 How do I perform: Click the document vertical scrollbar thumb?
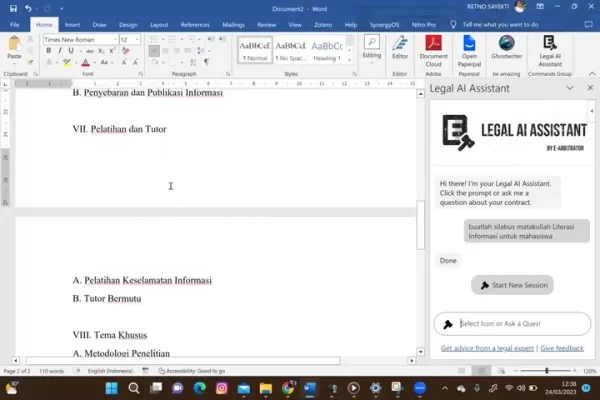pyautogui.click(x=420, y=225)
